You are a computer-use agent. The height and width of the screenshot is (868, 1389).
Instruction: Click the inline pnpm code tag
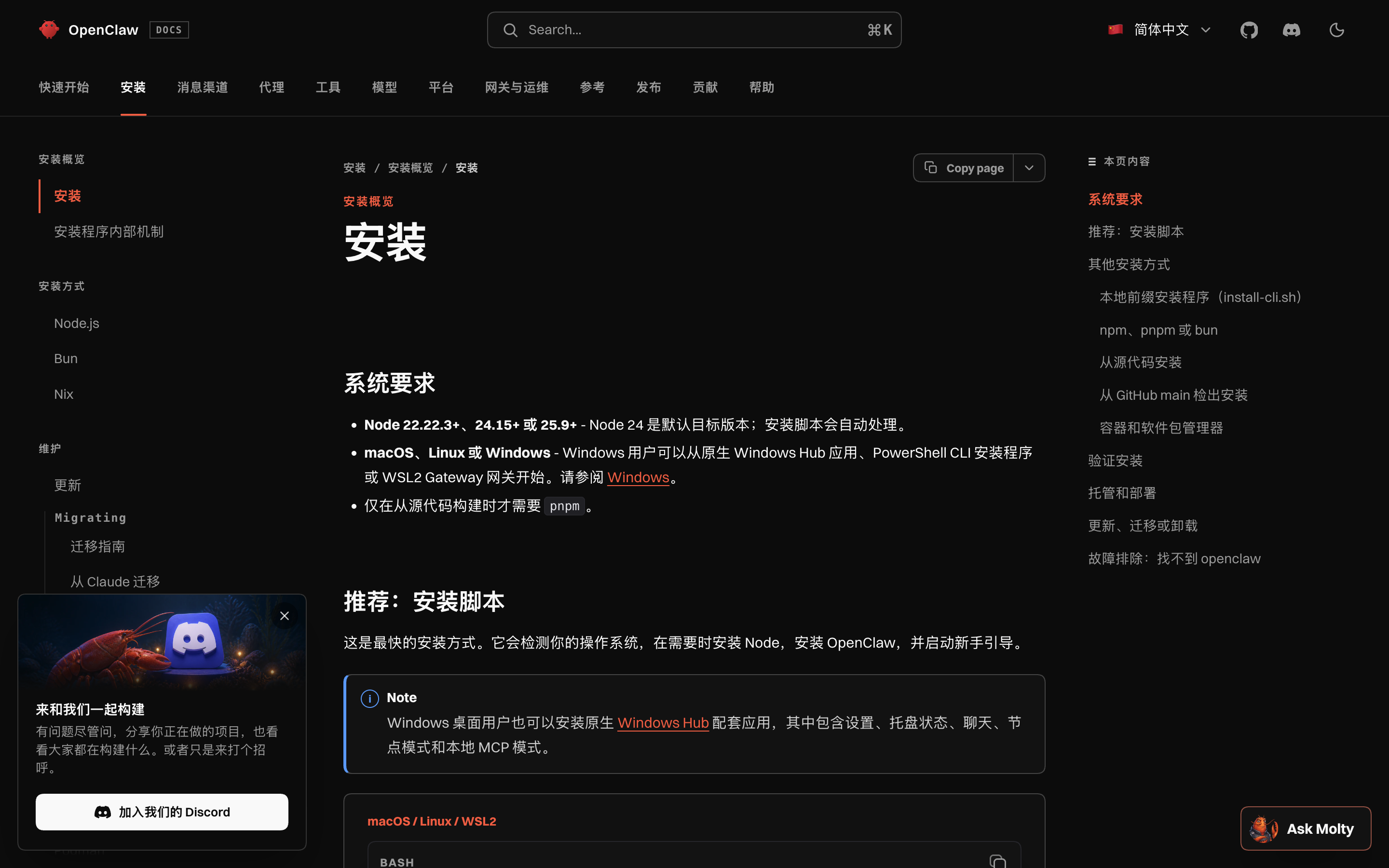tap(564, 506)
